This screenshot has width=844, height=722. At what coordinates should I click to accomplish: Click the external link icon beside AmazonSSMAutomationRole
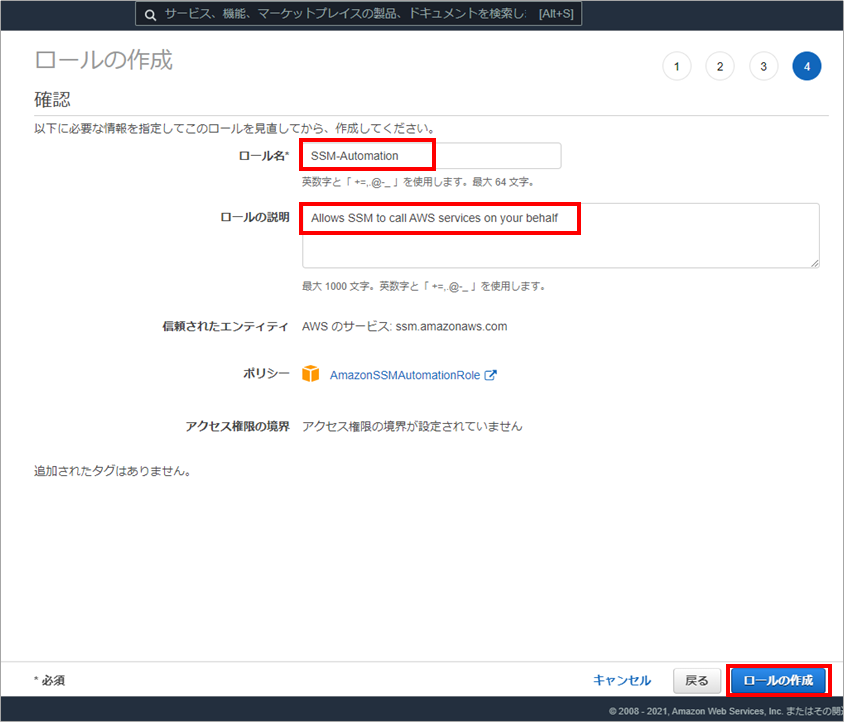pyautogui.click(x=490, y=375)
